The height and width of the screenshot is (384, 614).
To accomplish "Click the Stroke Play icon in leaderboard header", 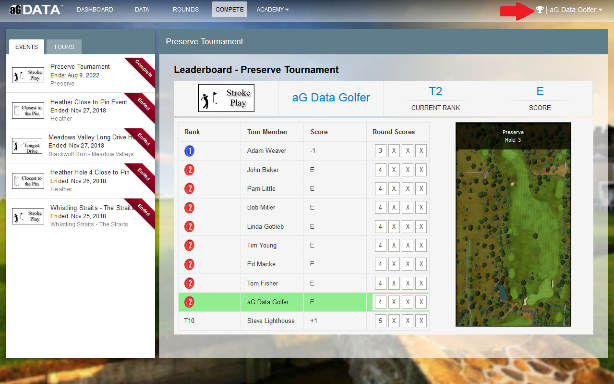I will click(226, 98).
